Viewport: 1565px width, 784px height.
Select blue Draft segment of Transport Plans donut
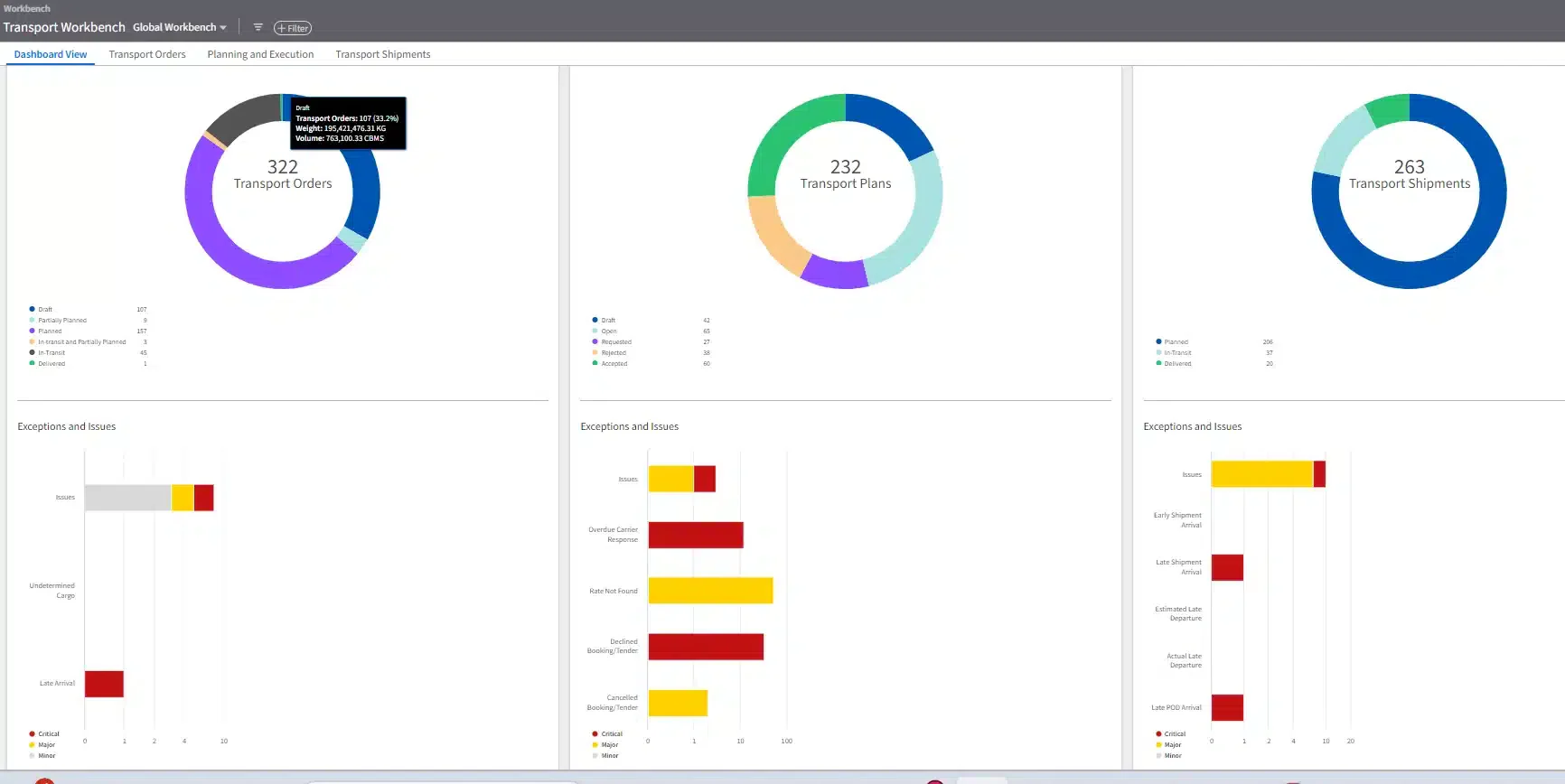895,118
